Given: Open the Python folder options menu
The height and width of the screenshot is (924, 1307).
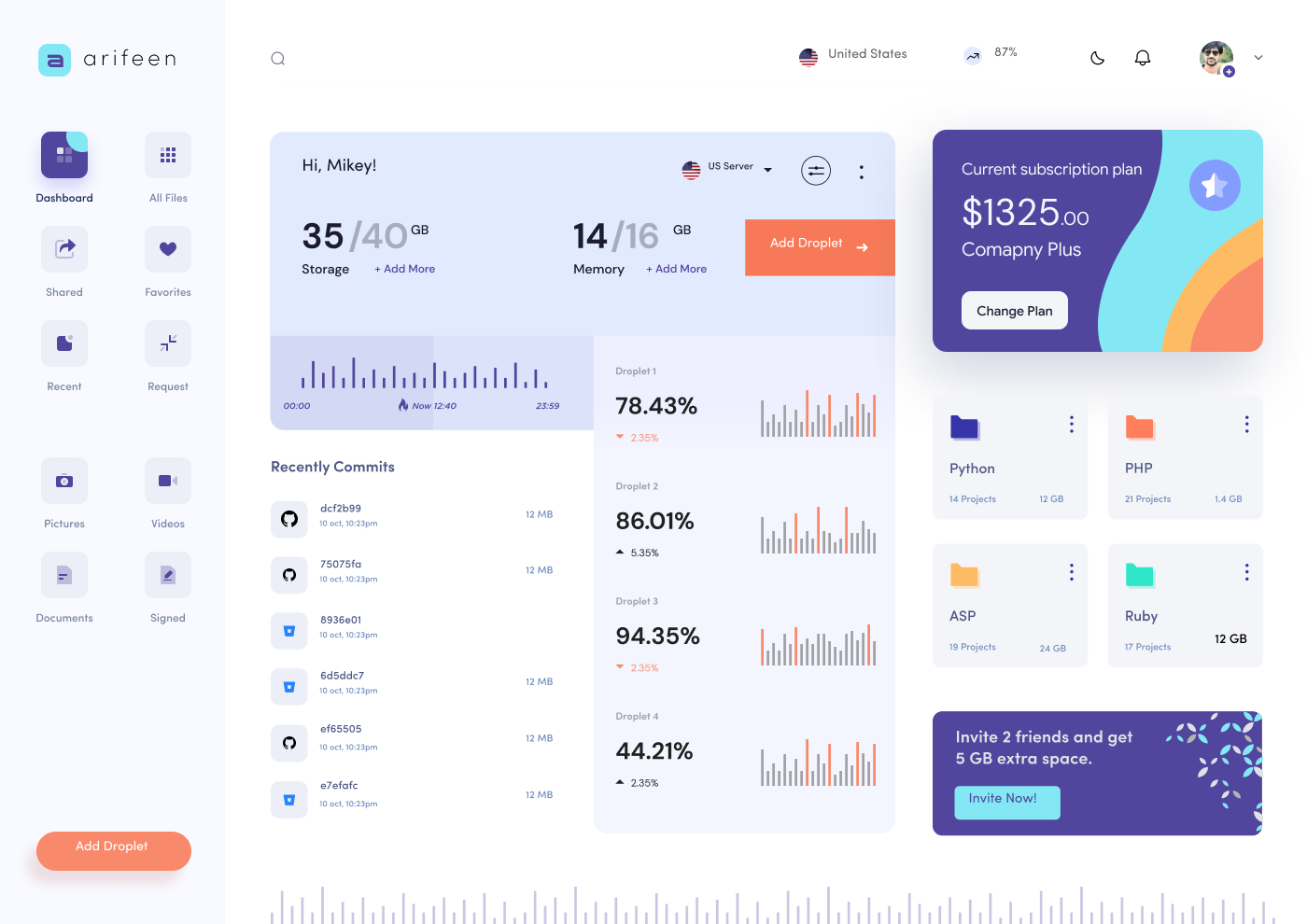Looking at the screenshot, I should 1071,424.
